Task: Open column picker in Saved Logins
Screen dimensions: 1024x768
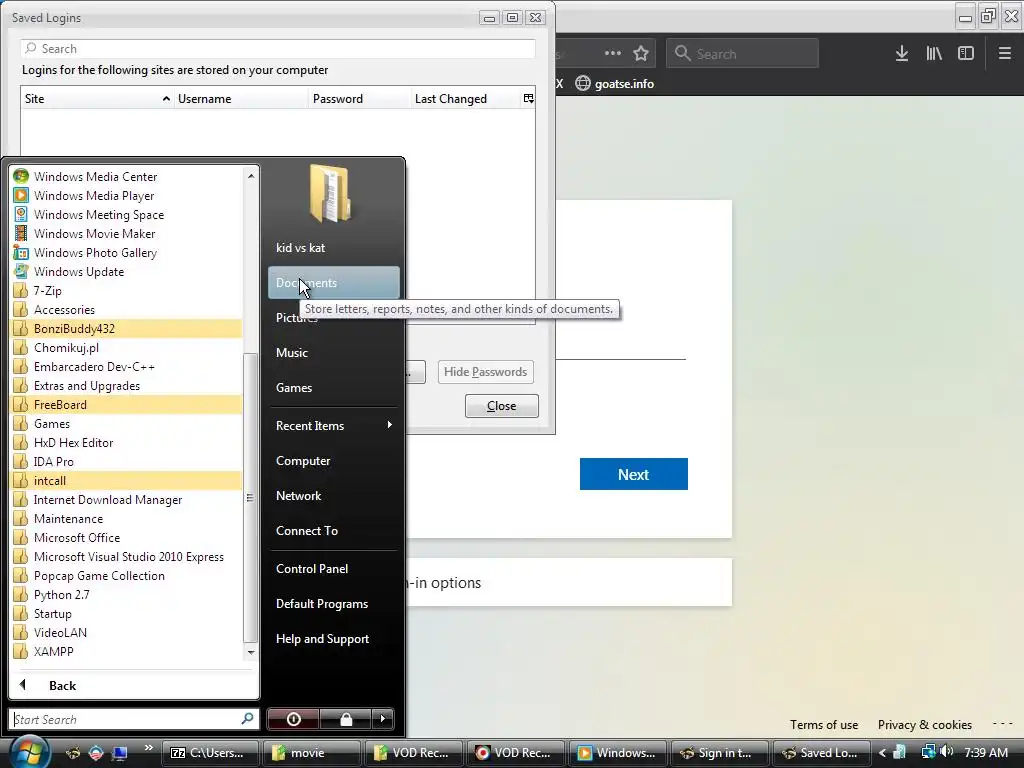Action: [x=528, y=99]
